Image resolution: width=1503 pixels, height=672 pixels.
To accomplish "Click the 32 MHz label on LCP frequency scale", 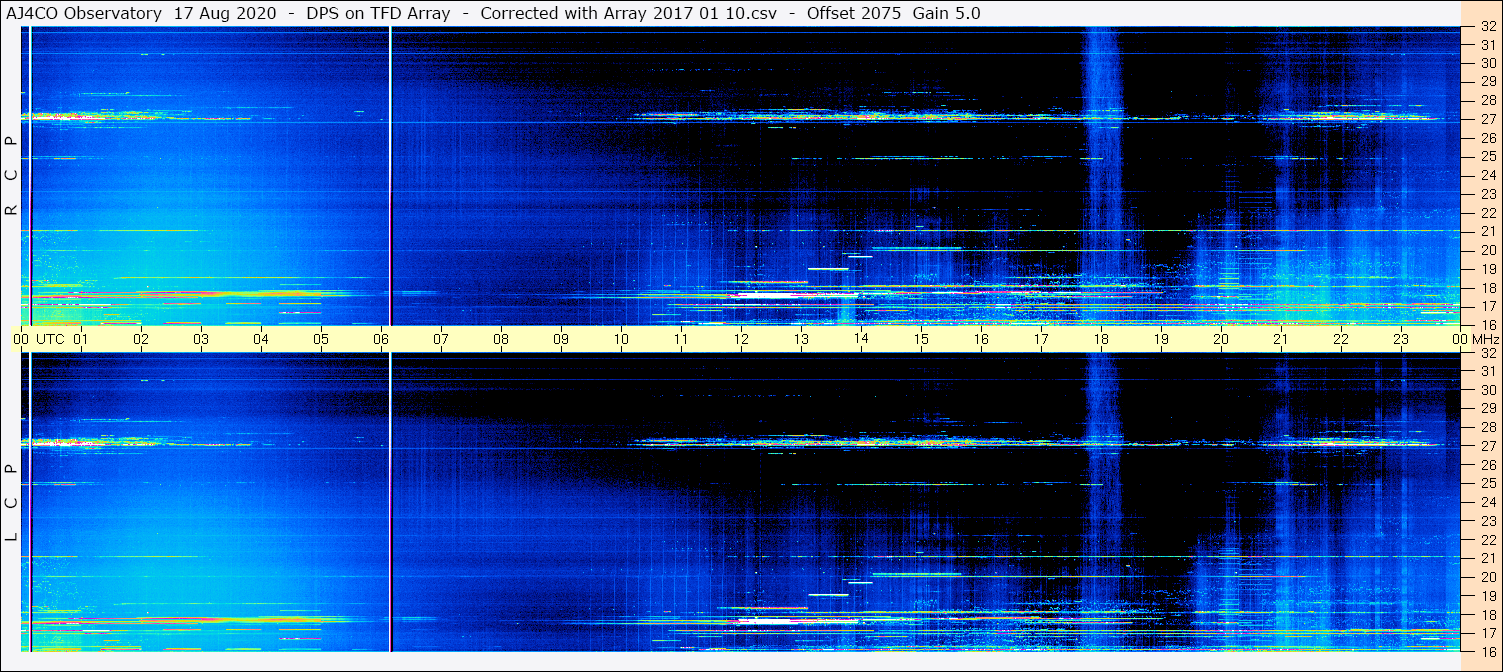I will pos(1487,353).
